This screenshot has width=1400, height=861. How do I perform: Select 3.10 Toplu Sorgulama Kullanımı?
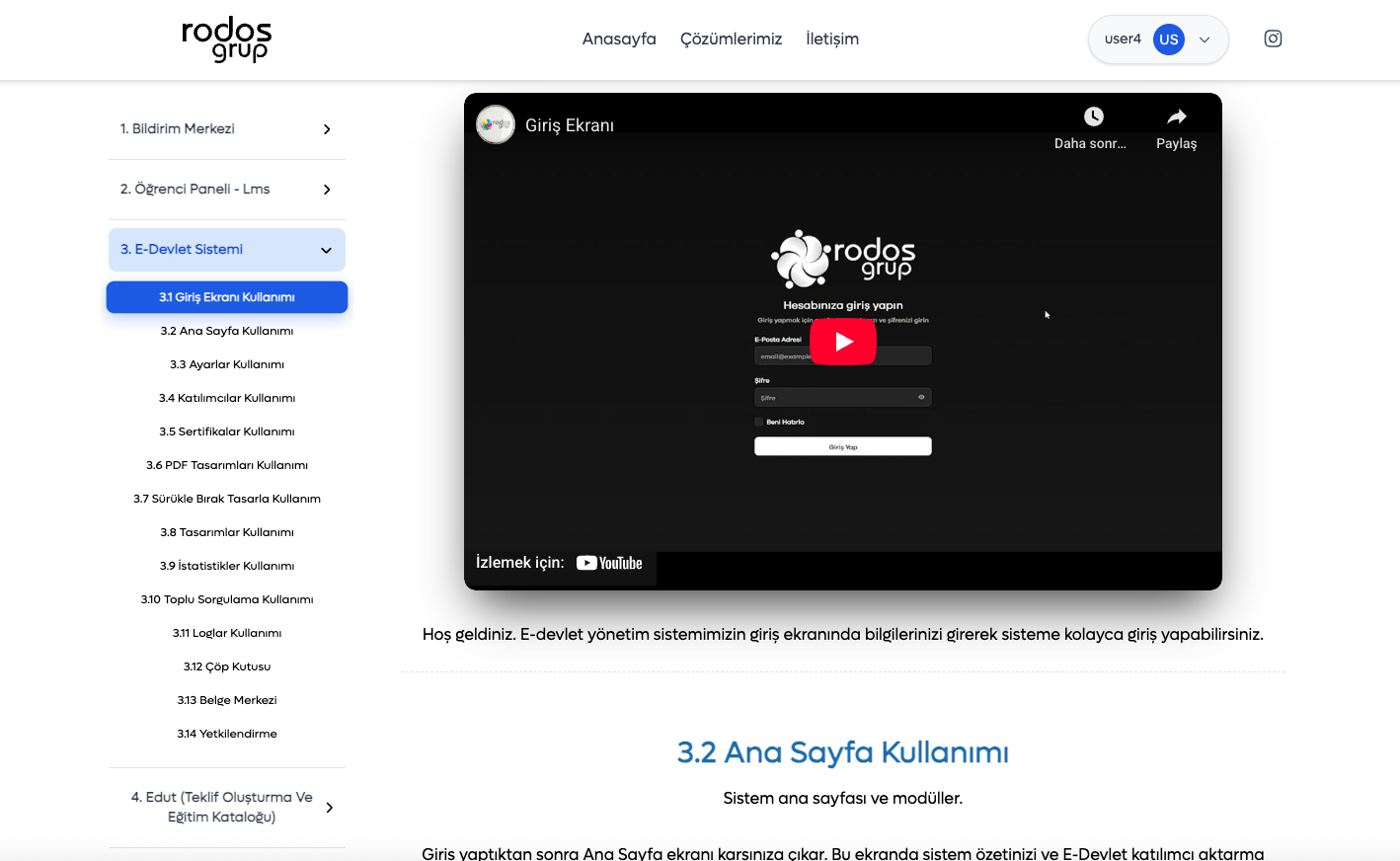(227, 599)
